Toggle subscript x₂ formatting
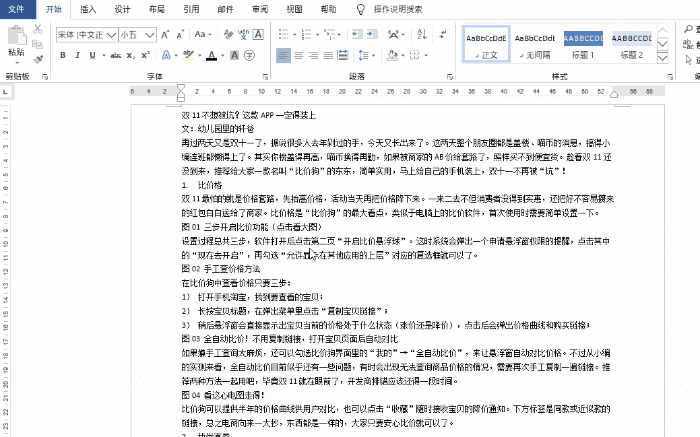The image size is (700, 437). click(130, 55)
